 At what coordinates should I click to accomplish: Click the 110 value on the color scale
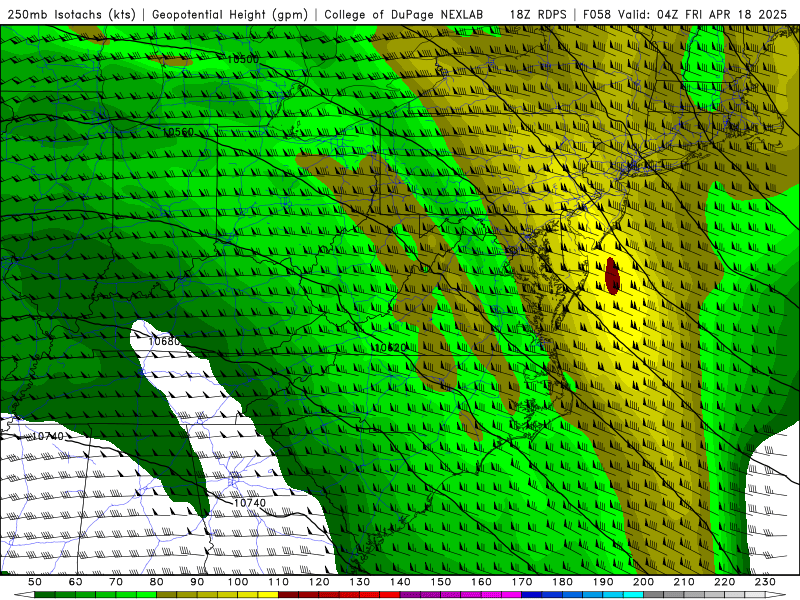(279, 582)
